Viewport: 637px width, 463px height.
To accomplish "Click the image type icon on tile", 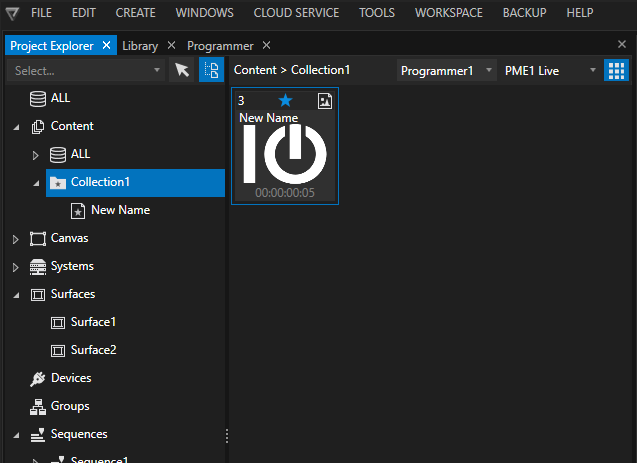I will point(325,101).
